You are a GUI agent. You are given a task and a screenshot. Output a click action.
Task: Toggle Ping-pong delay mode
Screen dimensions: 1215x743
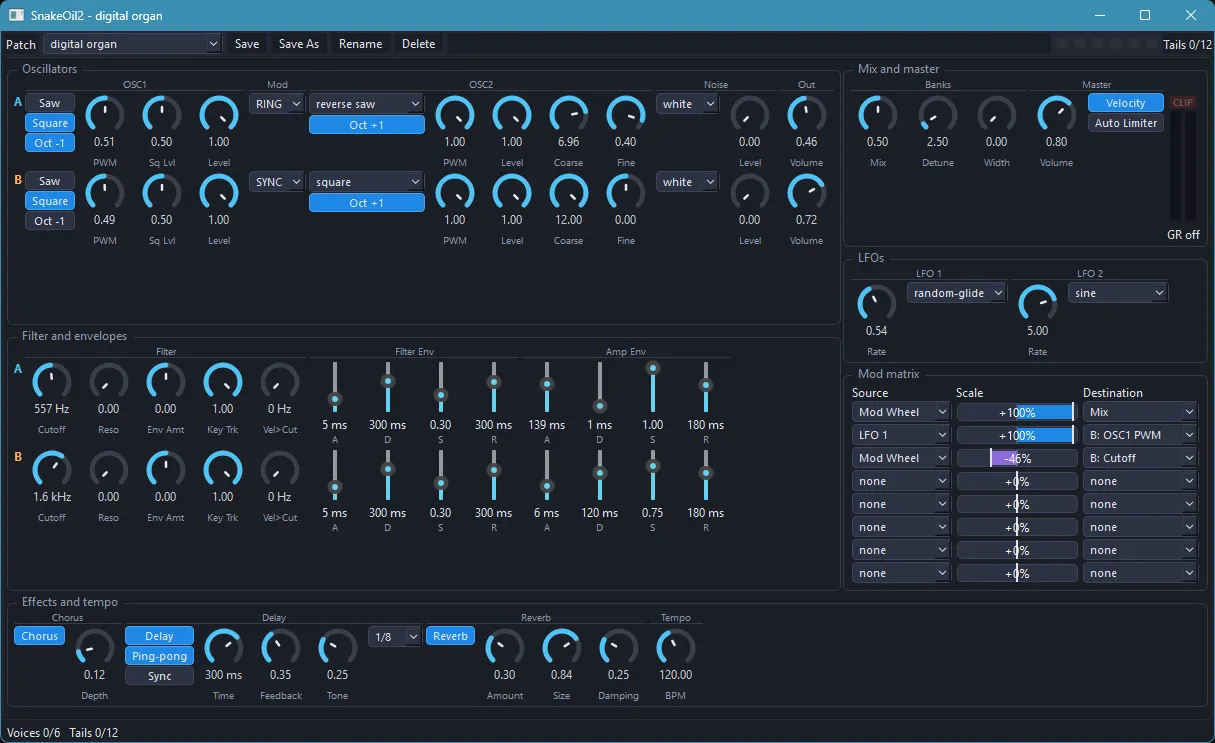click(x=159, y=656)
